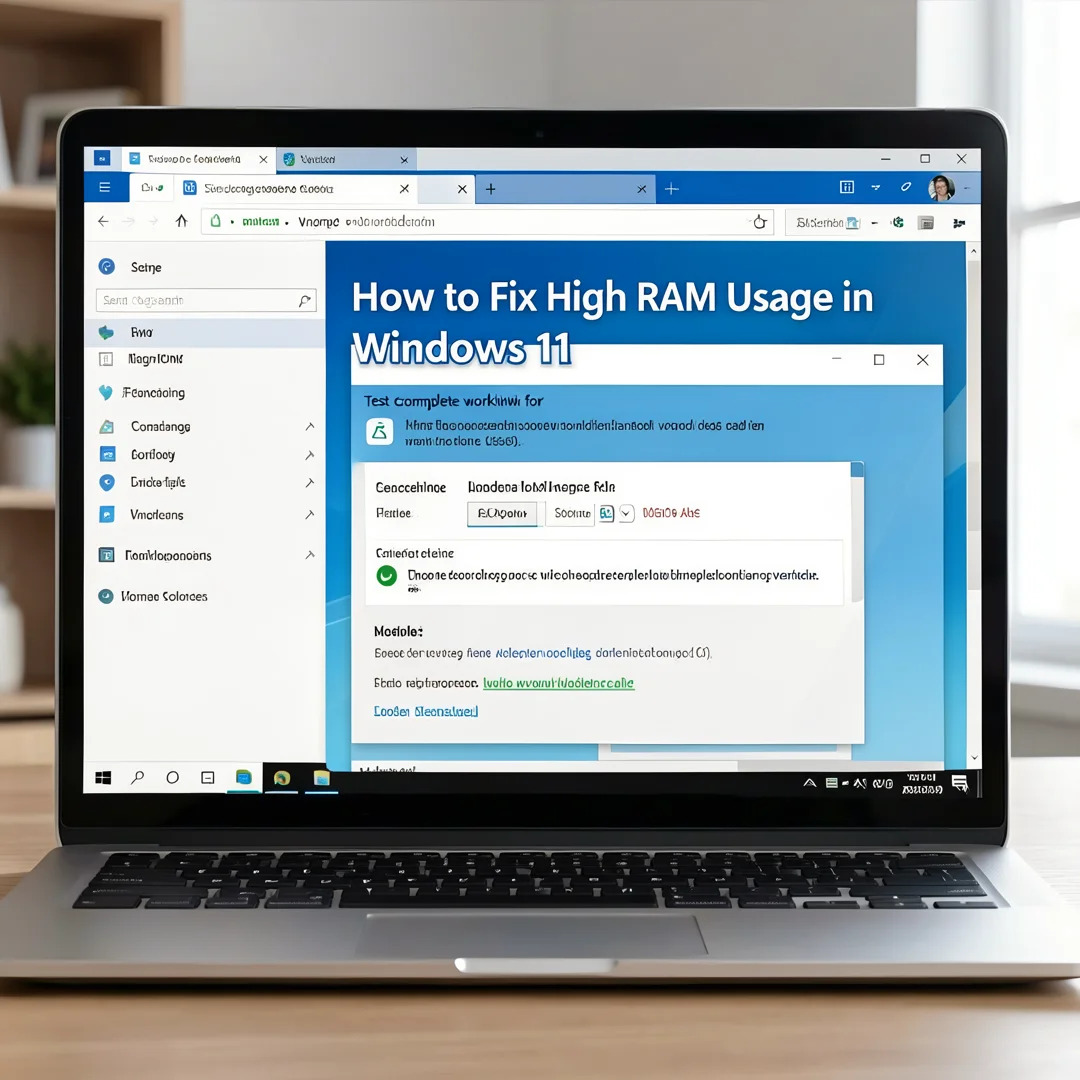Open the Looden Sleonsuued link

426,712
